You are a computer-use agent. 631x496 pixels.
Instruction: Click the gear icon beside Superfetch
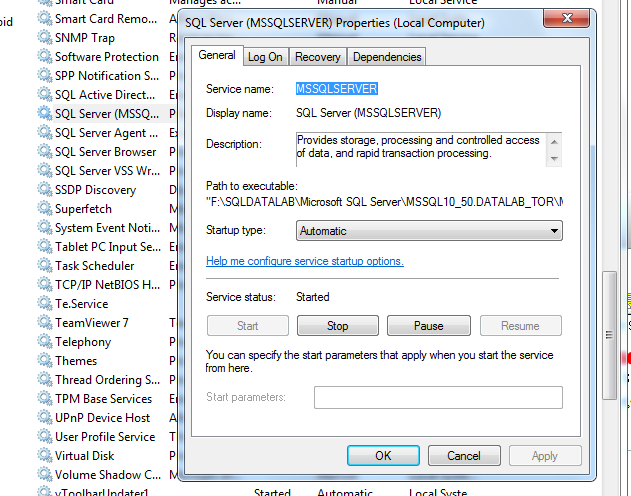click(45, 209)
